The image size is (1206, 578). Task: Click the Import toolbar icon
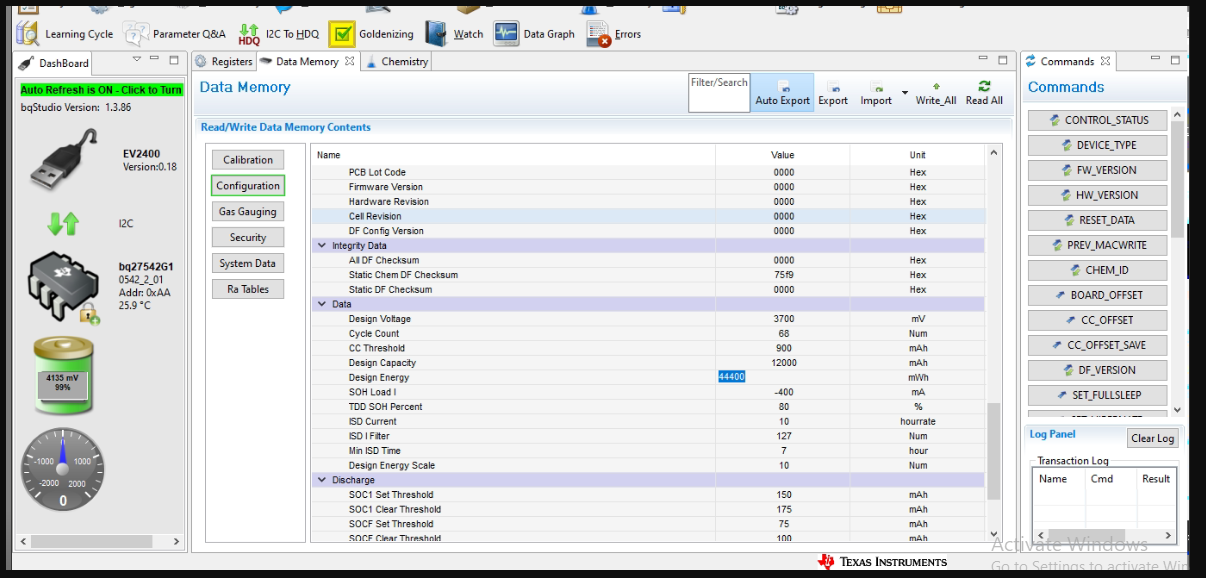click(876, 93)
